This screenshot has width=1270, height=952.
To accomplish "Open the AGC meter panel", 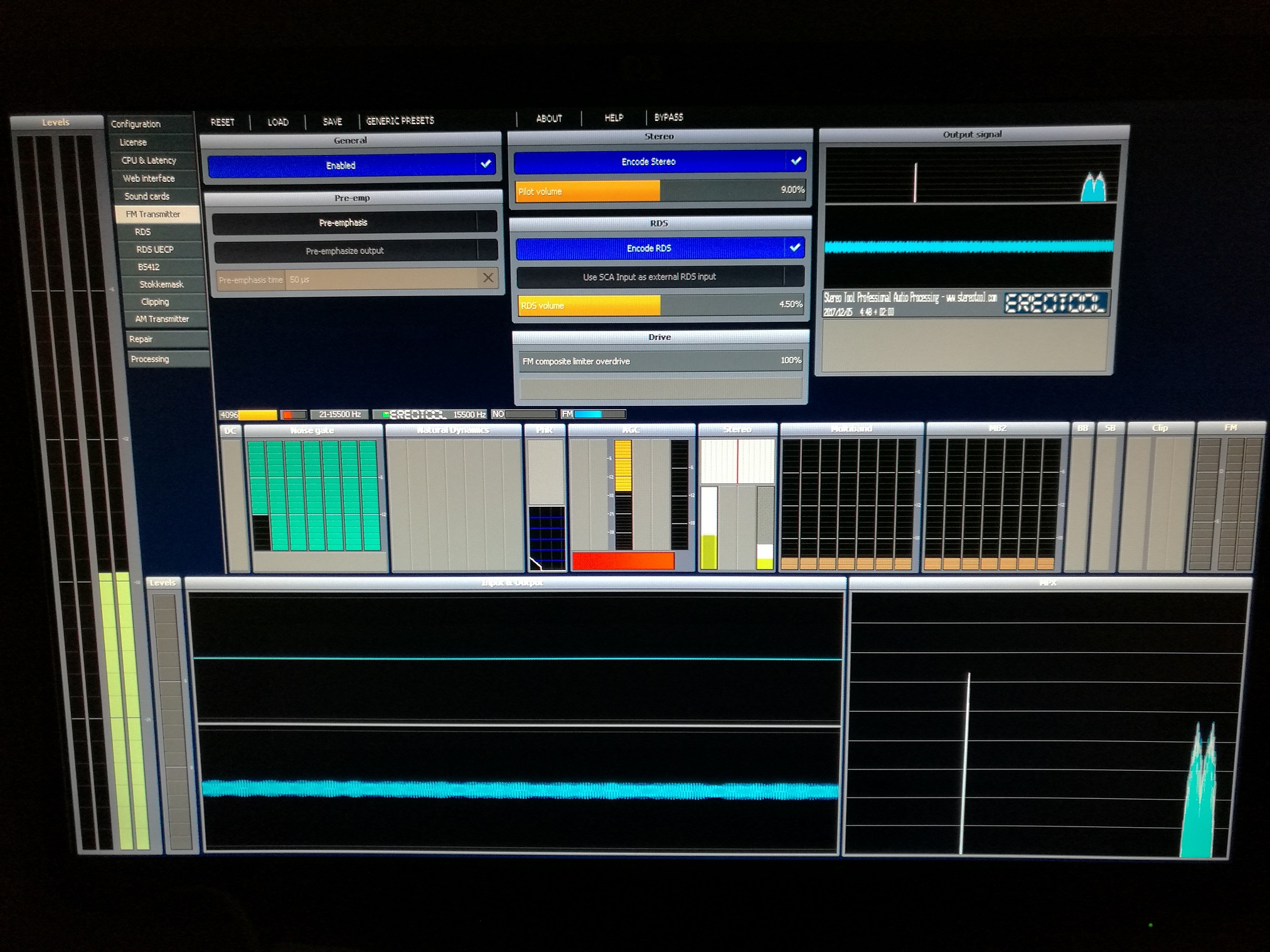I will (x=631, y=430).
